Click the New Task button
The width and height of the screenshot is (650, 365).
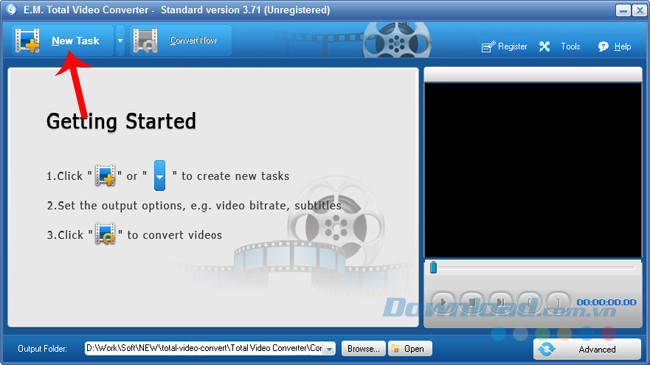(x=63, y=41)
